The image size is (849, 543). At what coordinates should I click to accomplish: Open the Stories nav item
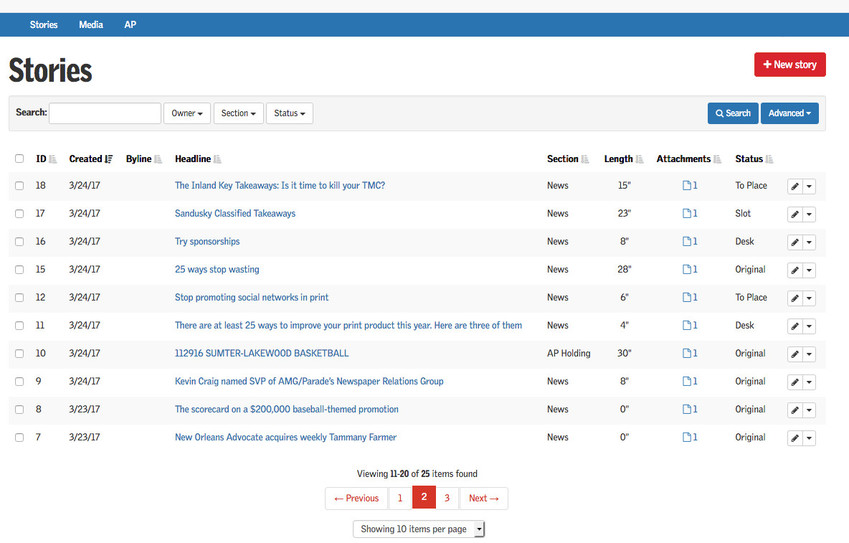43,25
